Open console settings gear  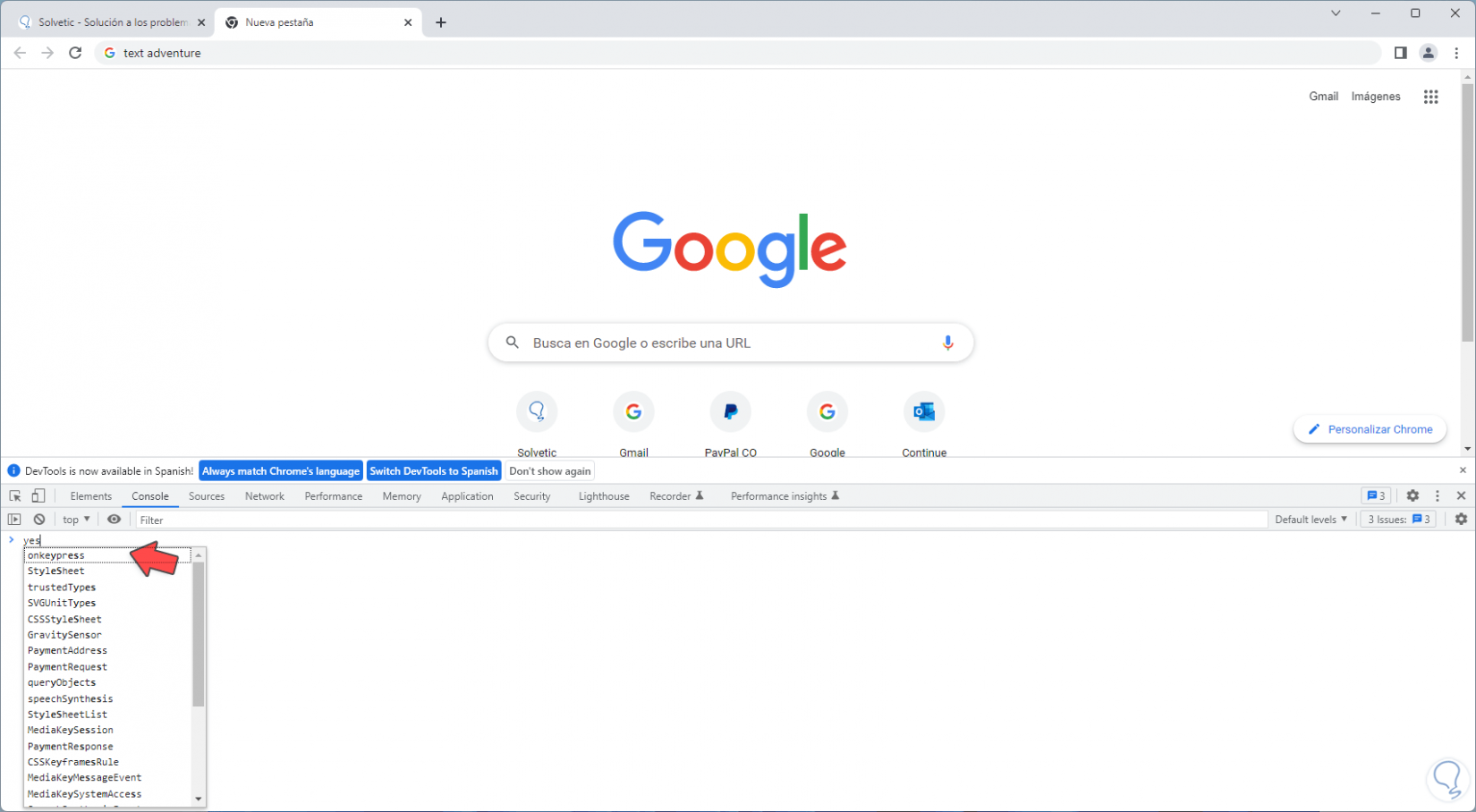(x=1461, y=520)
